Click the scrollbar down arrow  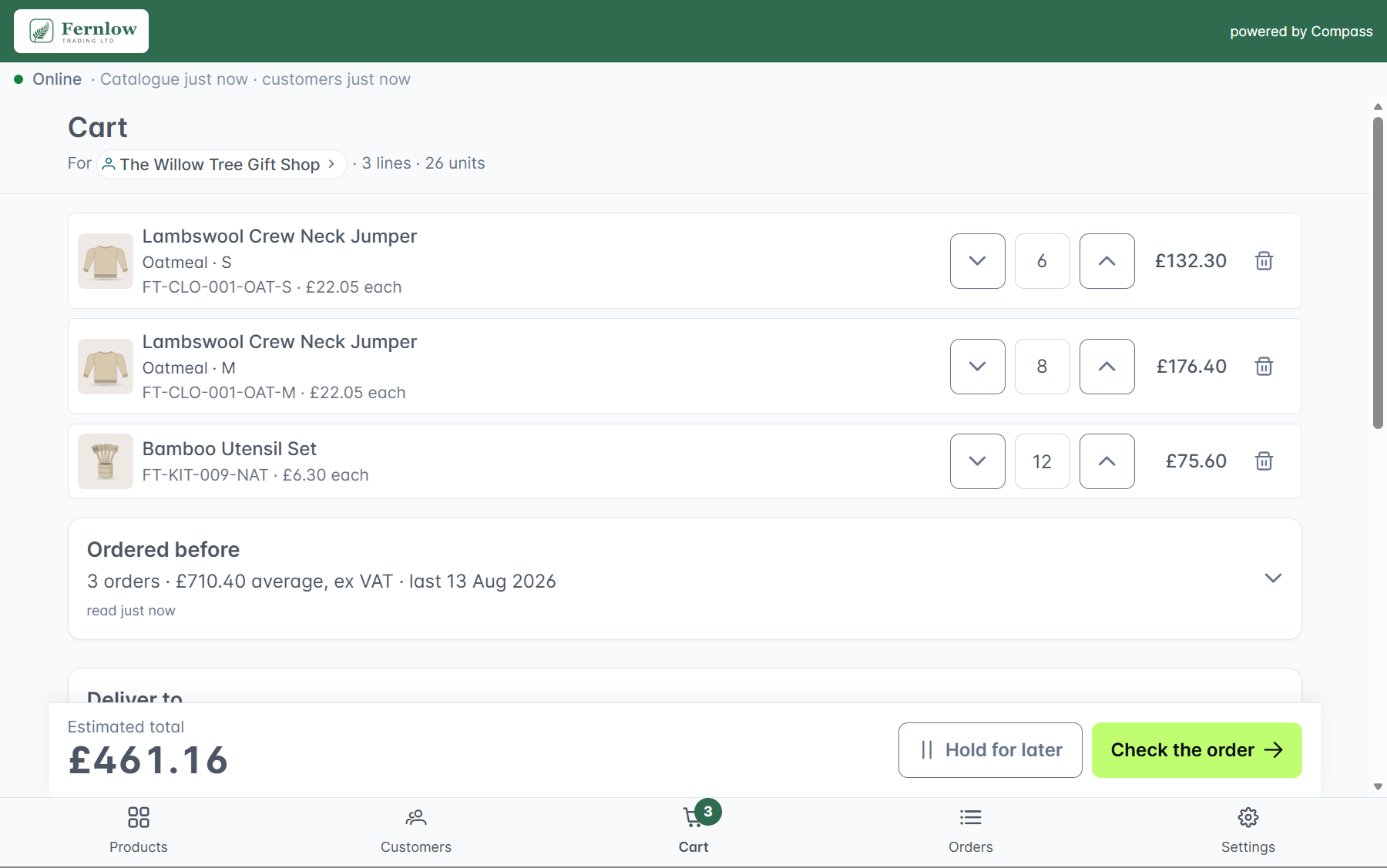pyautogui.click(x=1378, y=787)
